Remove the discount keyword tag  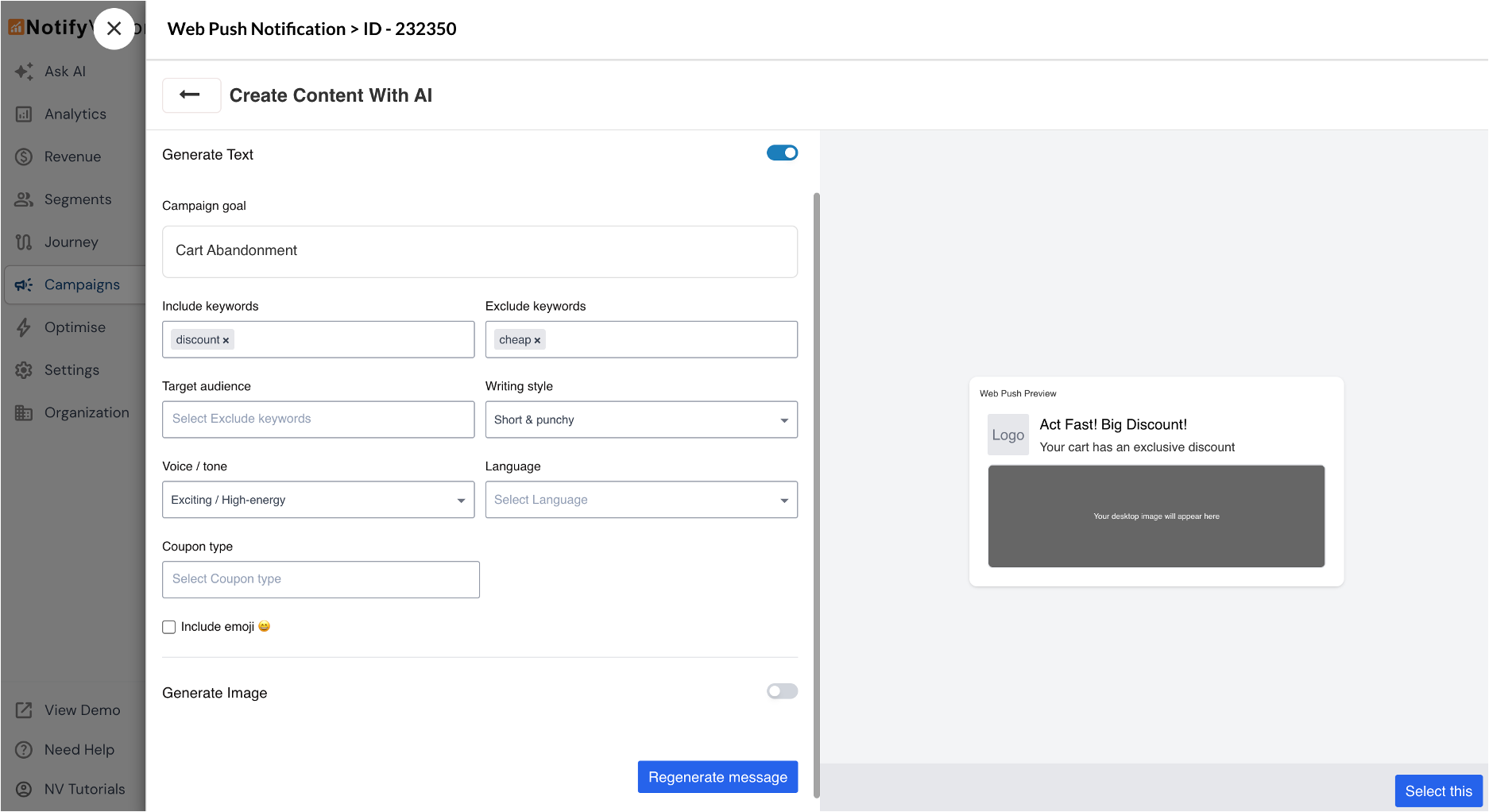coord(226,339)
